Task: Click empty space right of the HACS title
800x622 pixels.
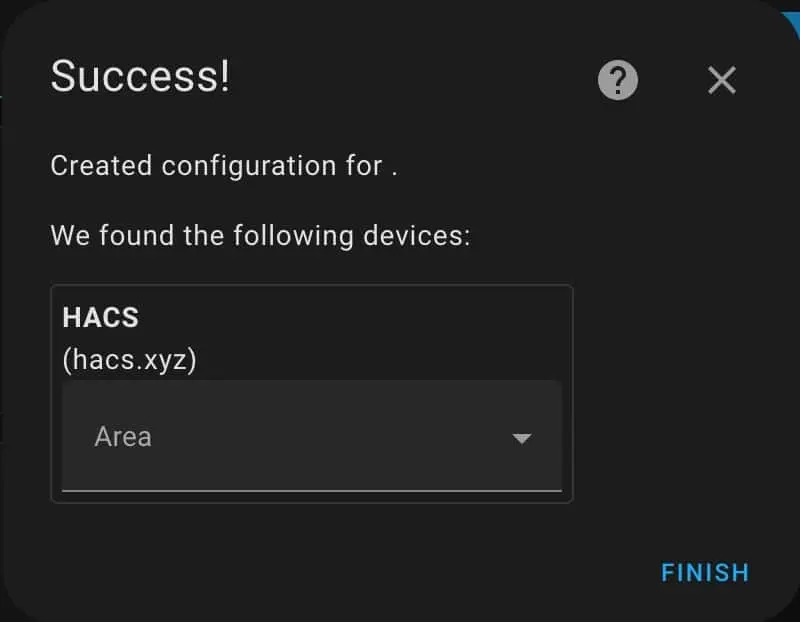Action: coord(360,318)
